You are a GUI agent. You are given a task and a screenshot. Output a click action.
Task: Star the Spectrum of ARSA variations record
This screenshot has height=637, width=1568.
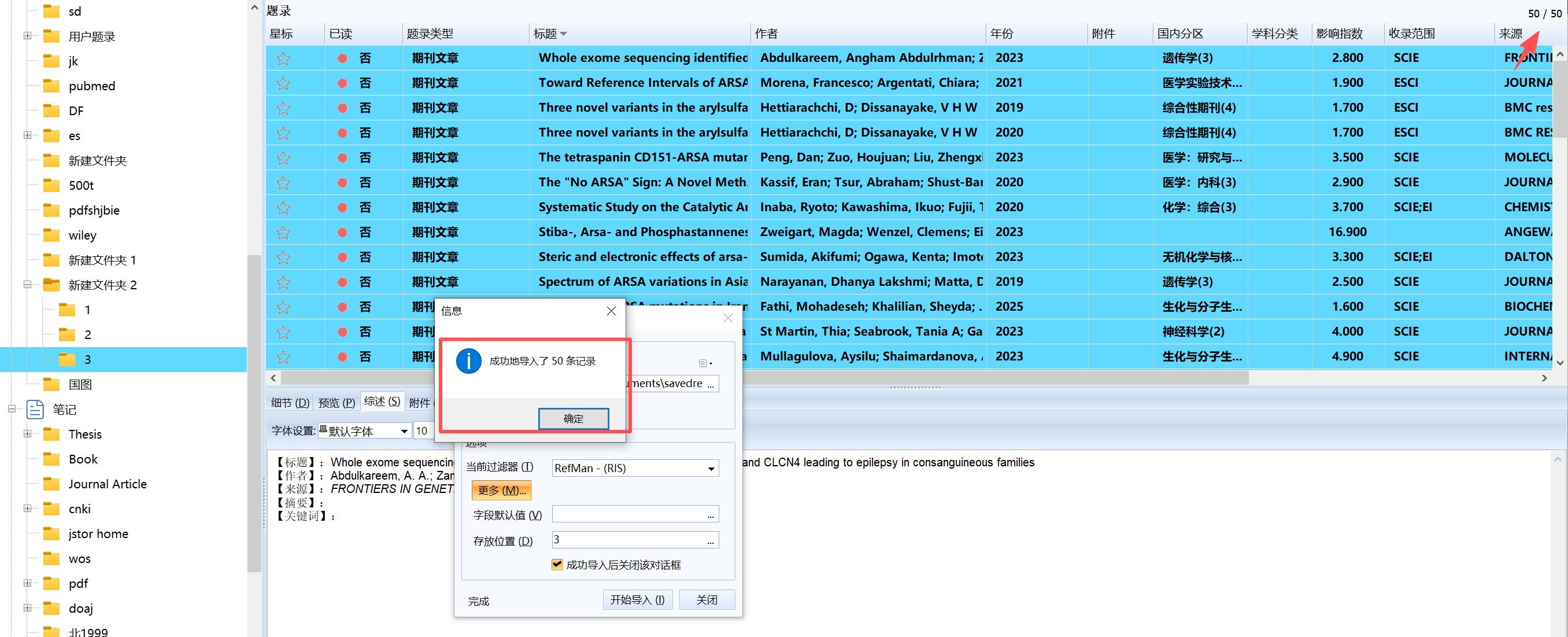(x=283, y=282)
